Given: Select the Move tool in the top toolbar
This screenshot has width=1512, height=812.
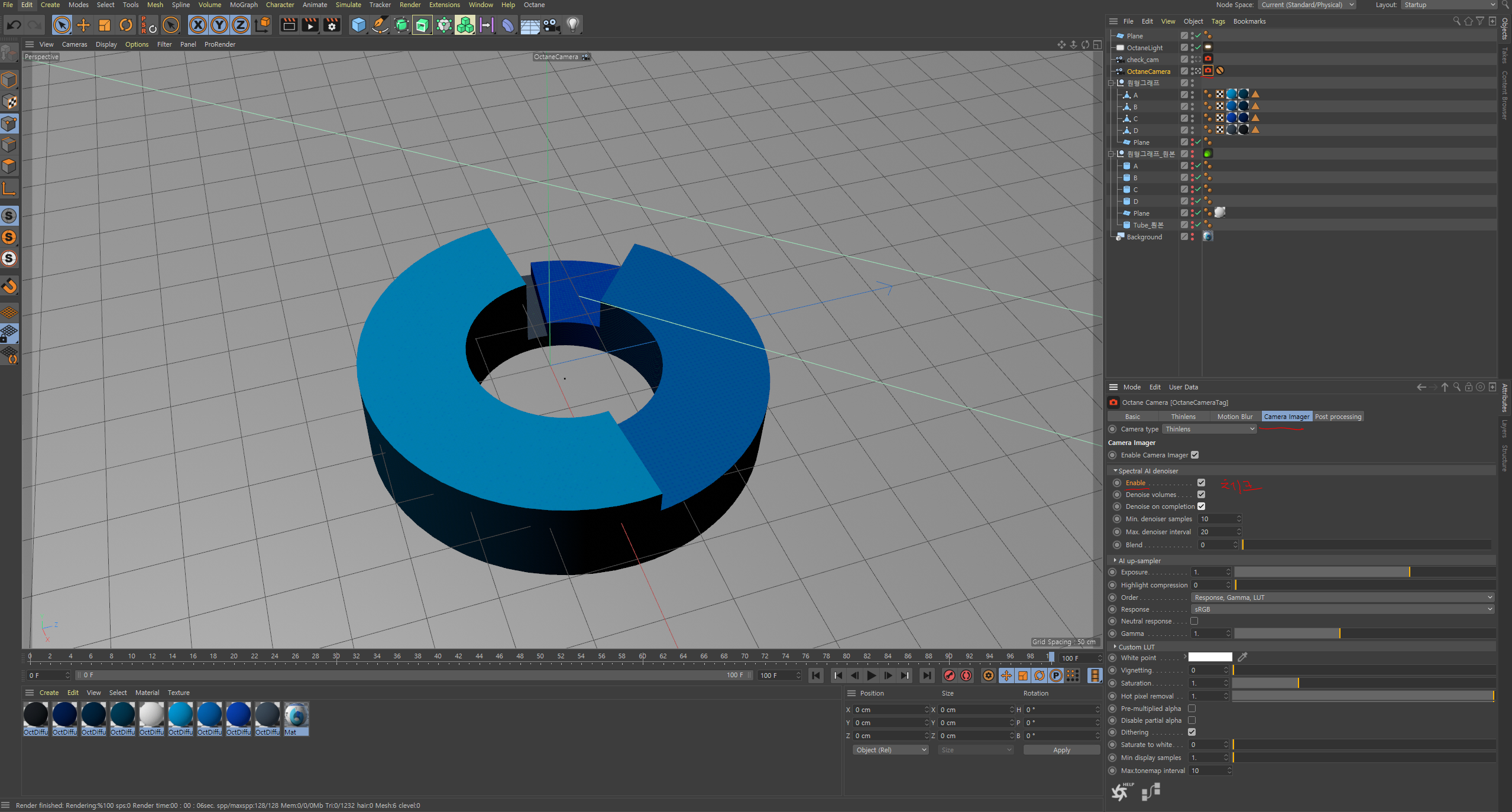Looking at the screenshot, I should click(x=83, y=25).
